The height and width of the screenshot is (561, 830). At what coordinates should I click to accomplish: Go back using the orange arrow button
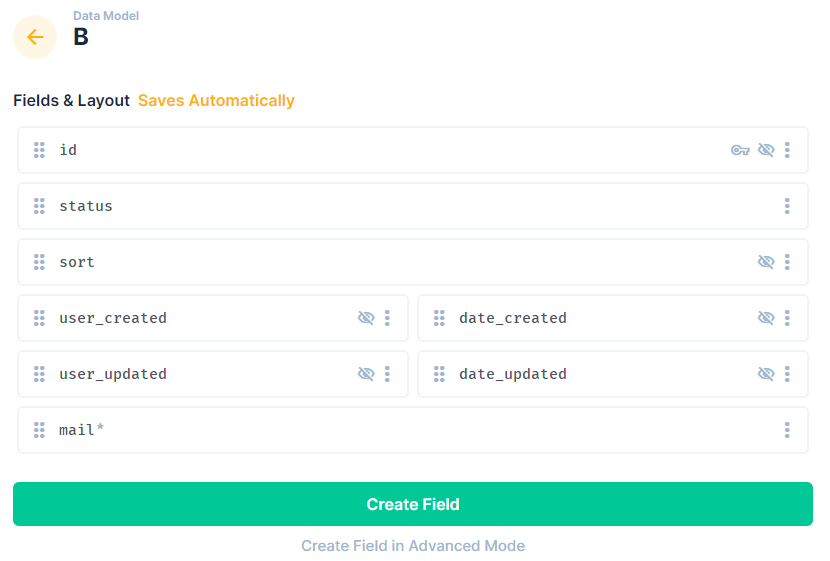coord(35,37)
